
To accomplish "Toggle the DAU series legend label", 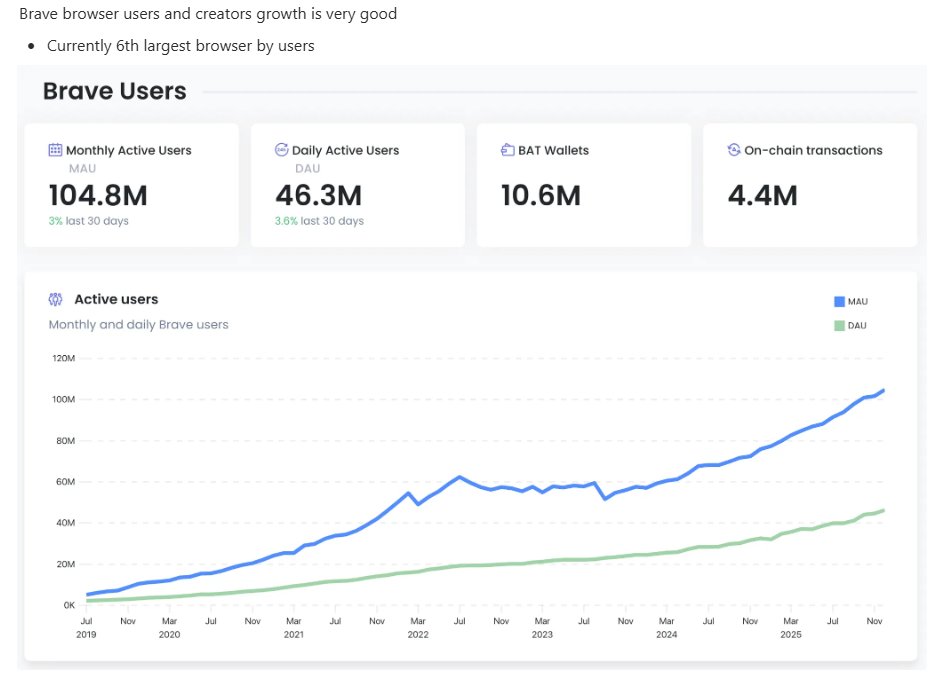I will [x=857, y=325].
